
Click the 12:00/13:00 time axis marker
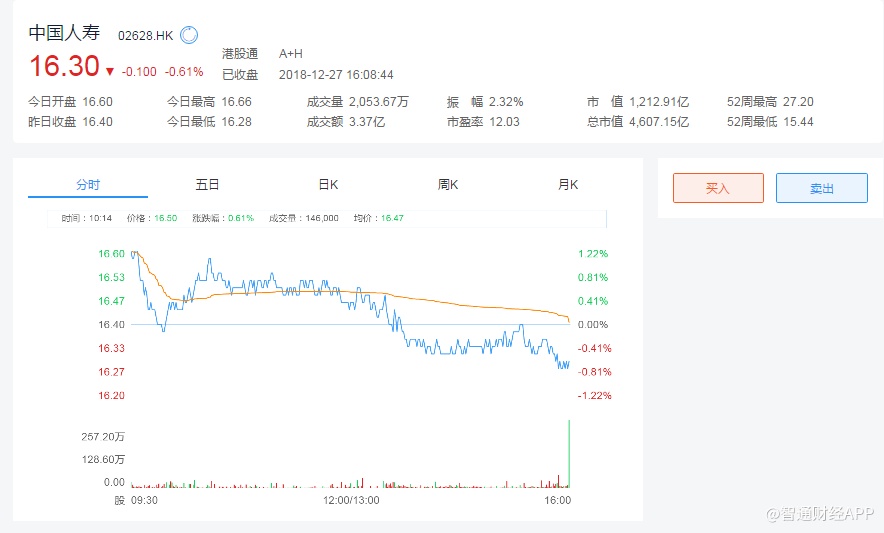(350, 500)
